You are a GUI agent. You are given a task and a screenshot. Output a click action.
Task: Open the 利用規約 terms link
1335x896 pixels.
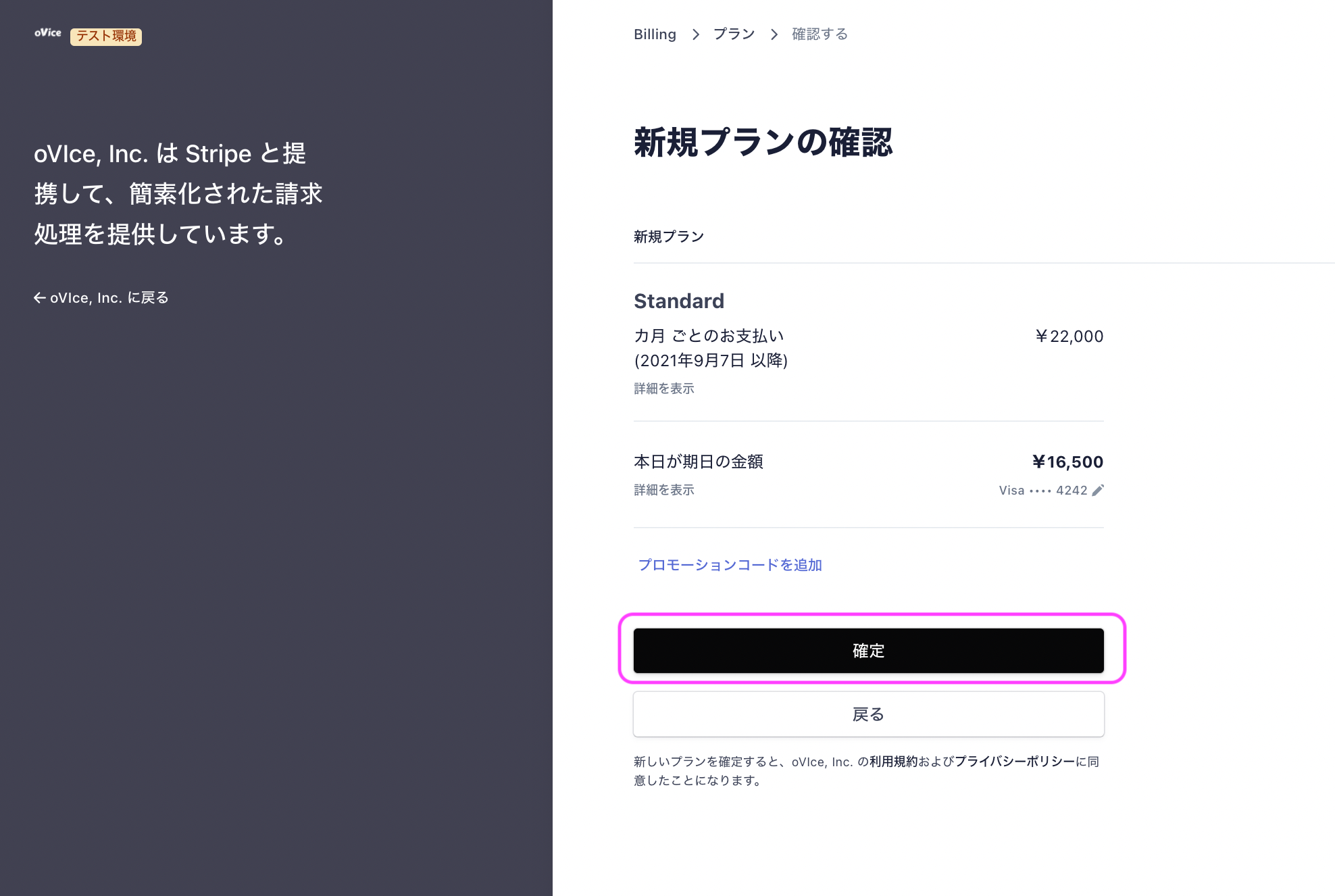coord(893,762)
